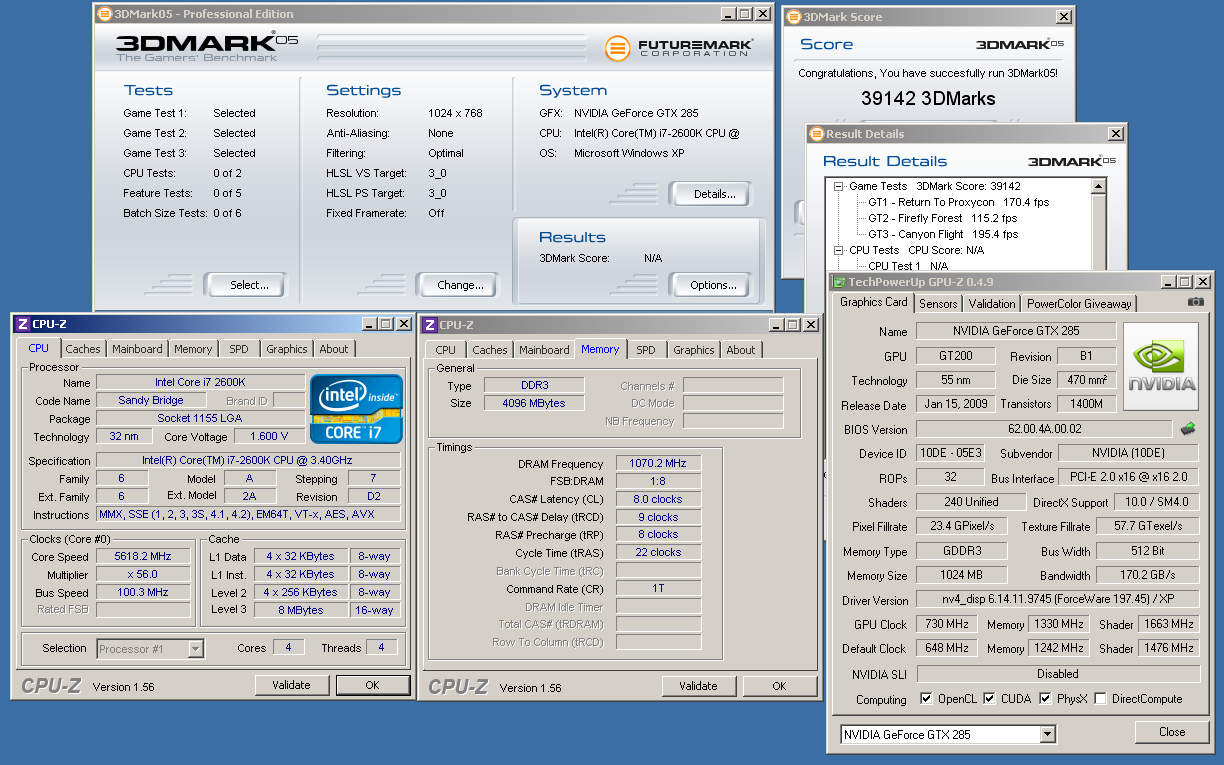Click the Futuremark logo in 3DMark05
The height and width of the screenshot is (765, 1224).
679,47
